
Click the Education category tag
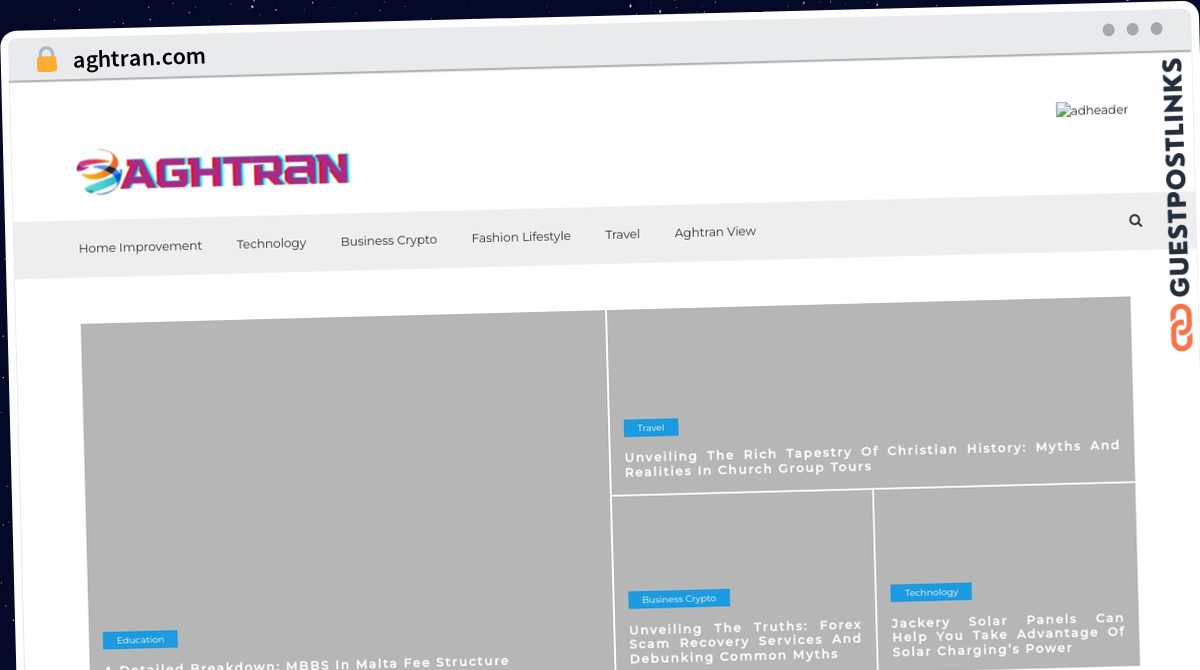click(x=140, y=640)
